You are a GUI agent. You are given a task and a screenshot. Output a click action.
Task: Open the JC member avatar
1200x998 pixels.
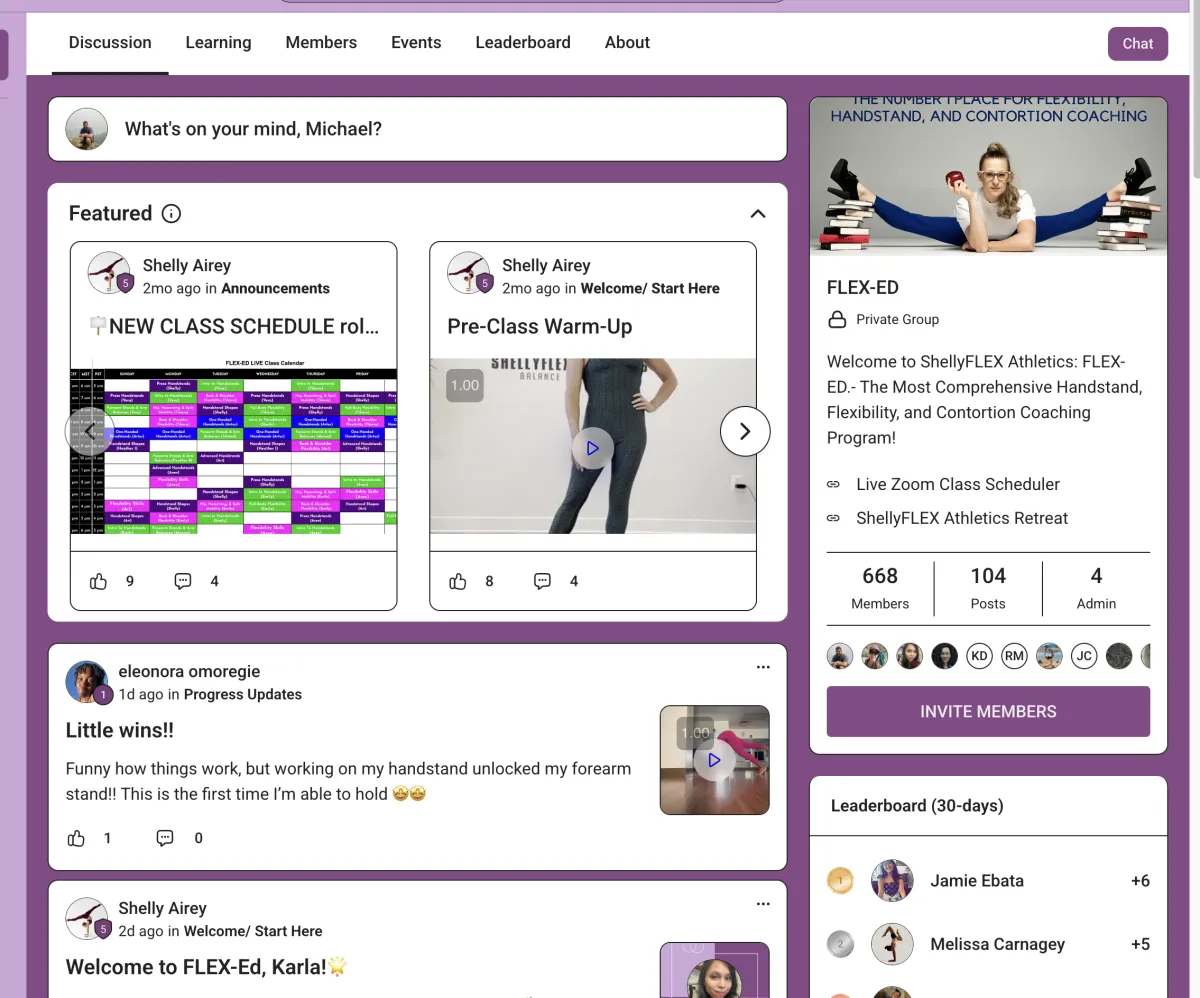tap(1084, 656)
